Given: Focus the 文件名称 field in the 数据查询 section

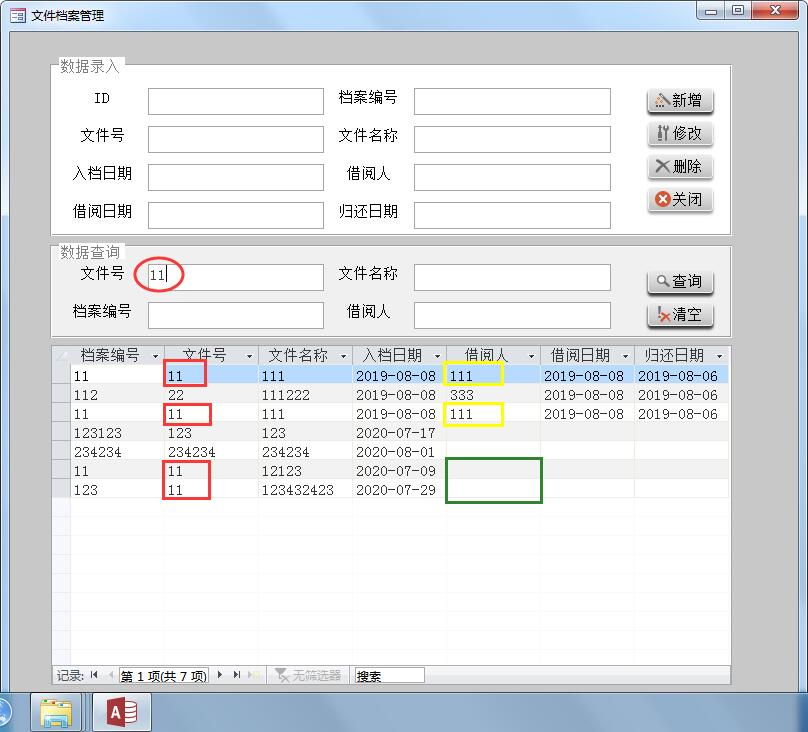Looking at the screenshot, I should 512,277.
